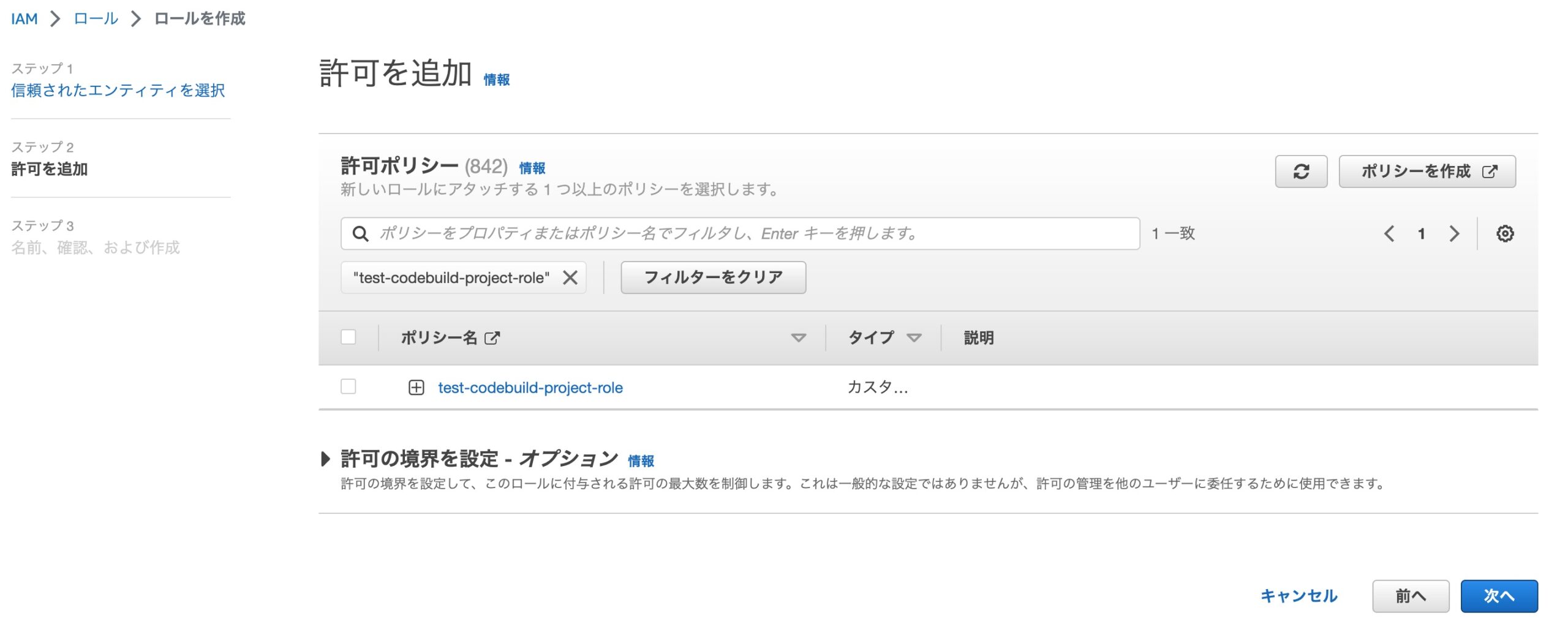Open 情報 link next to 許可ポリシー

click(x=532, y=168)
